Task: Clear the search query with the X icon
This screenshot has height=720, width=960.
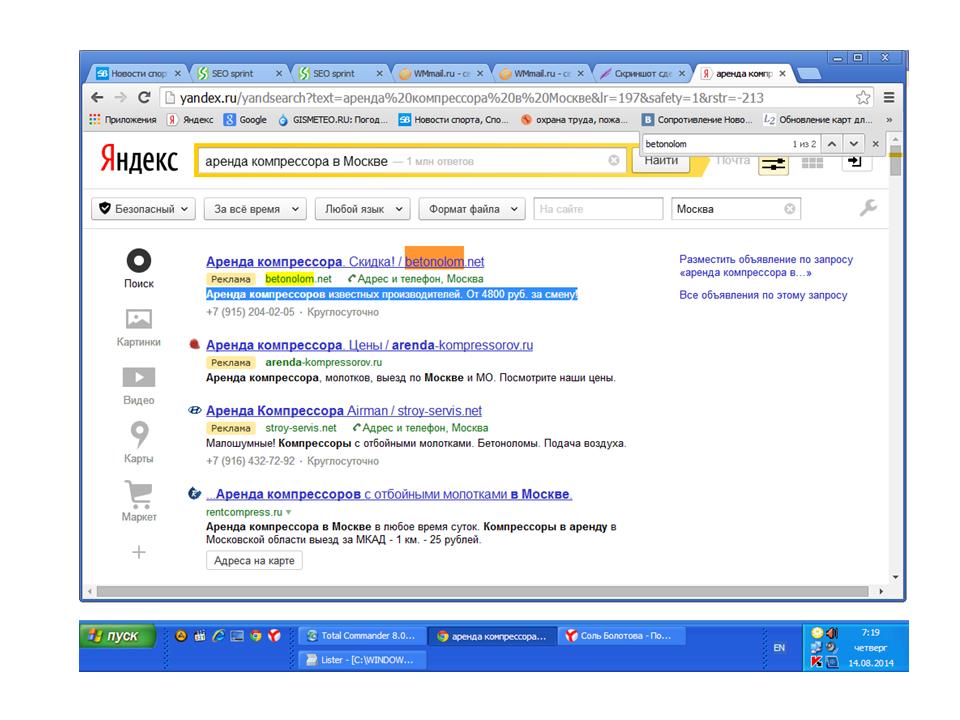Action: click(613, 160)
